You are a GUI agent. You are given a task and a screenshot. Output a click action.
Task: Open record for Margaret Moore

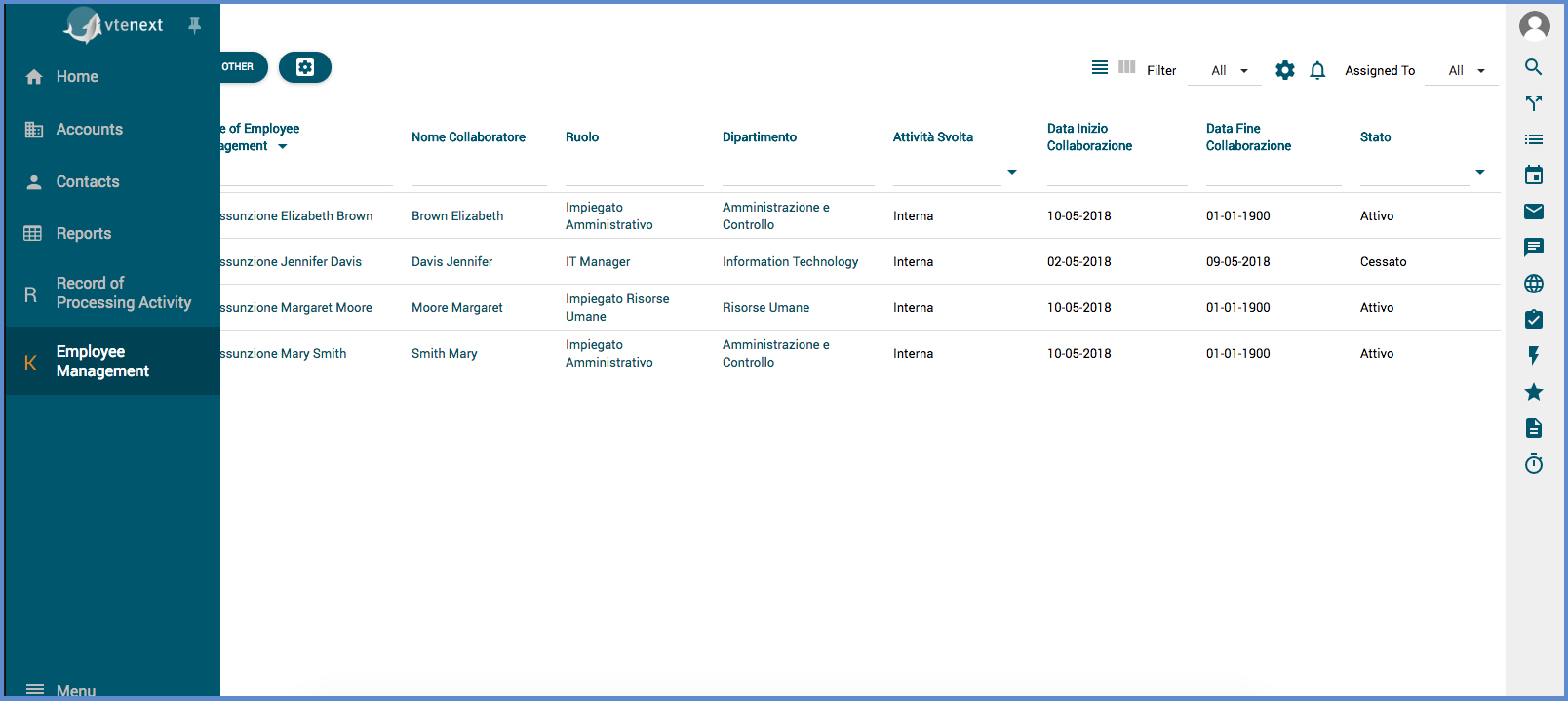[x=296, y=308]
